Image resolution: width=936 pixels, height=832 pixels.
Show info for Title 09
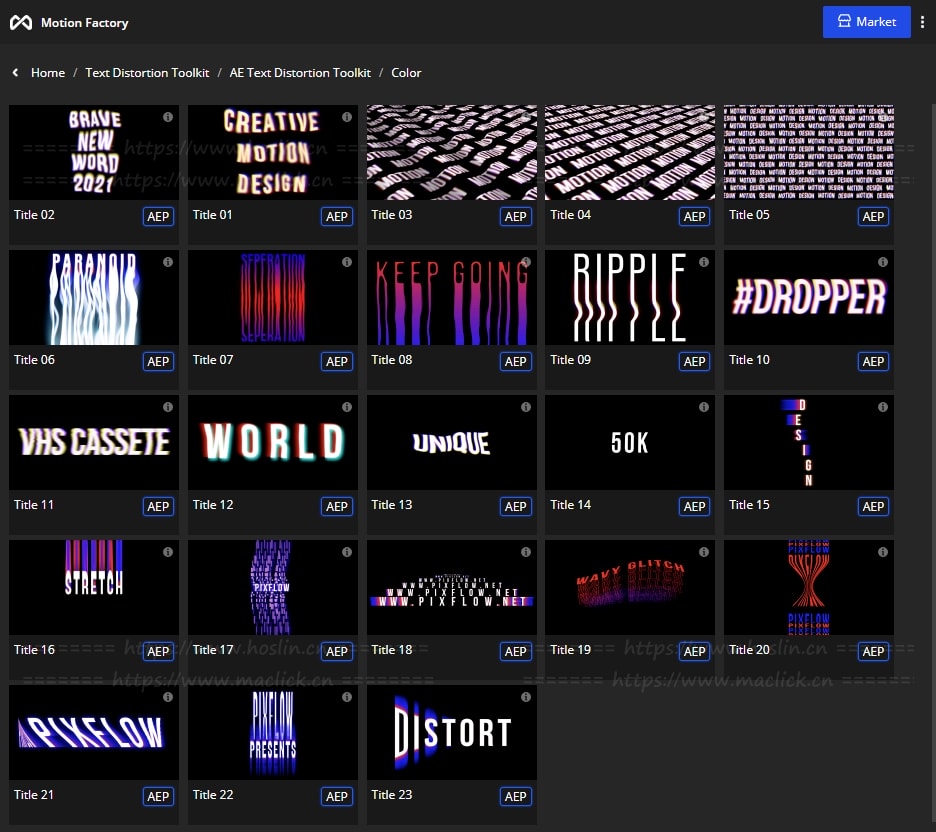pyautogui.click(x=704, y=262)
